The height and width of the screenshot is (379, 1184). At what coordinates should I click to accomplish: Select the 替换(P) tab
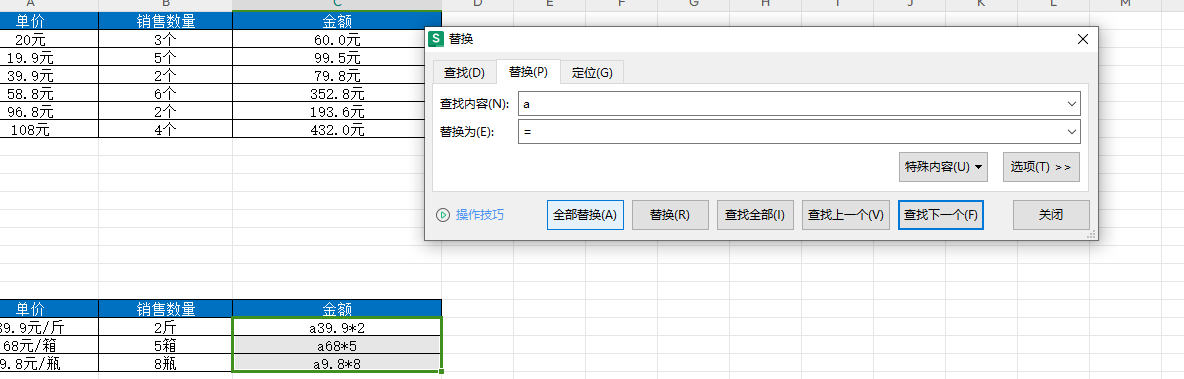529,72
